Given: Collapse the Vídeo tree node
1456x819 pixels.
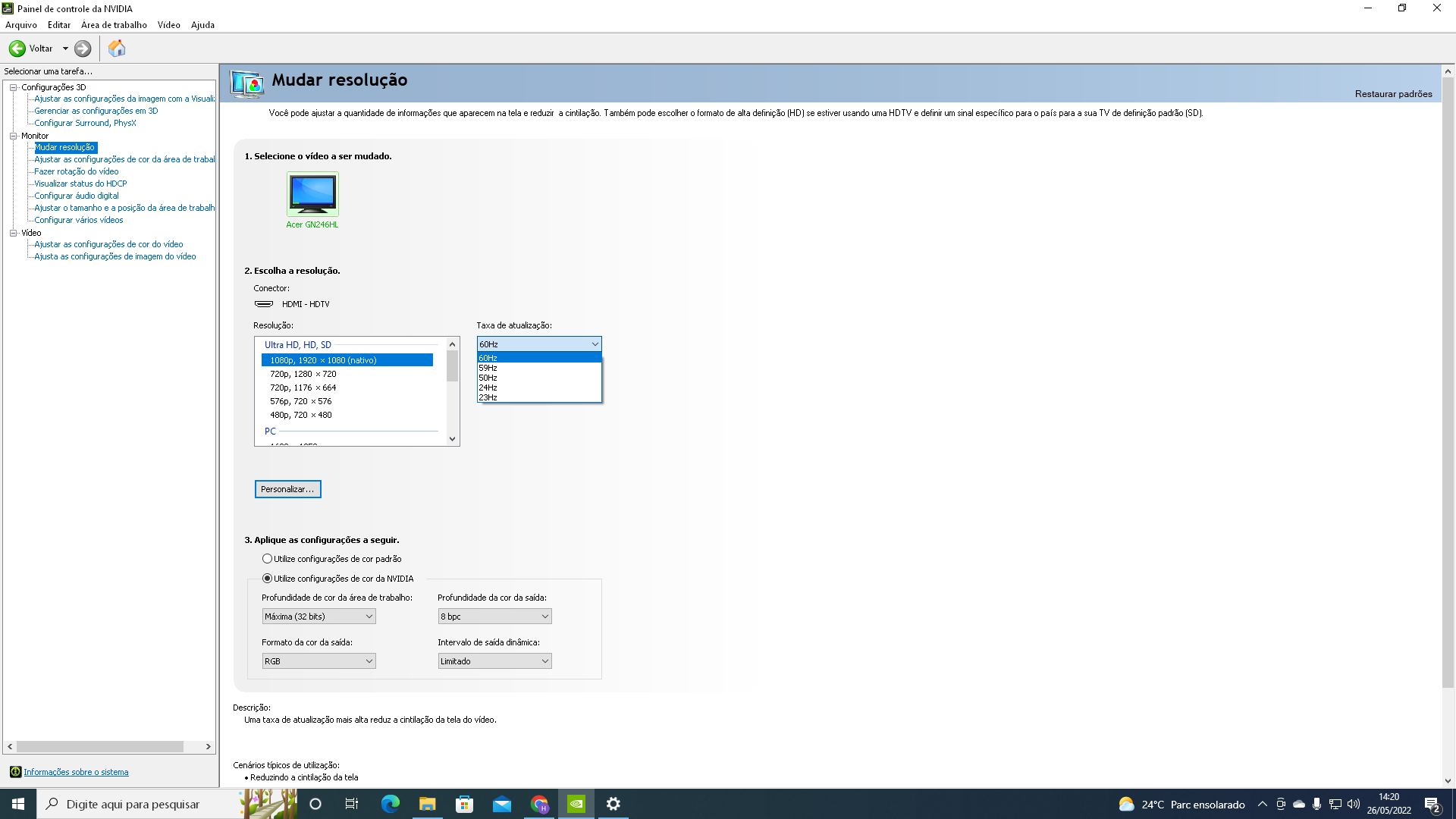Looking at the screenshot, I should 13,233.
